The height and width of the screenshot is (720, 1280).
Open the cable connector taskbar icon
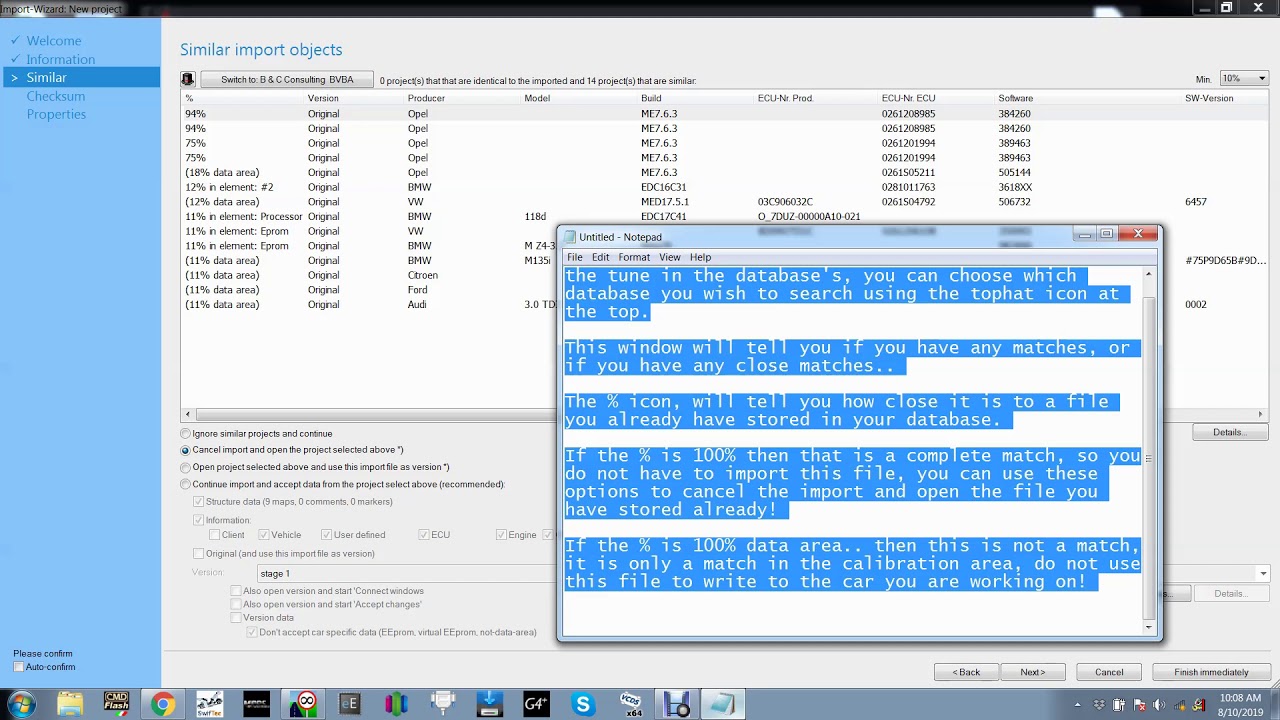pyautogui.click(x=443, y=704)
